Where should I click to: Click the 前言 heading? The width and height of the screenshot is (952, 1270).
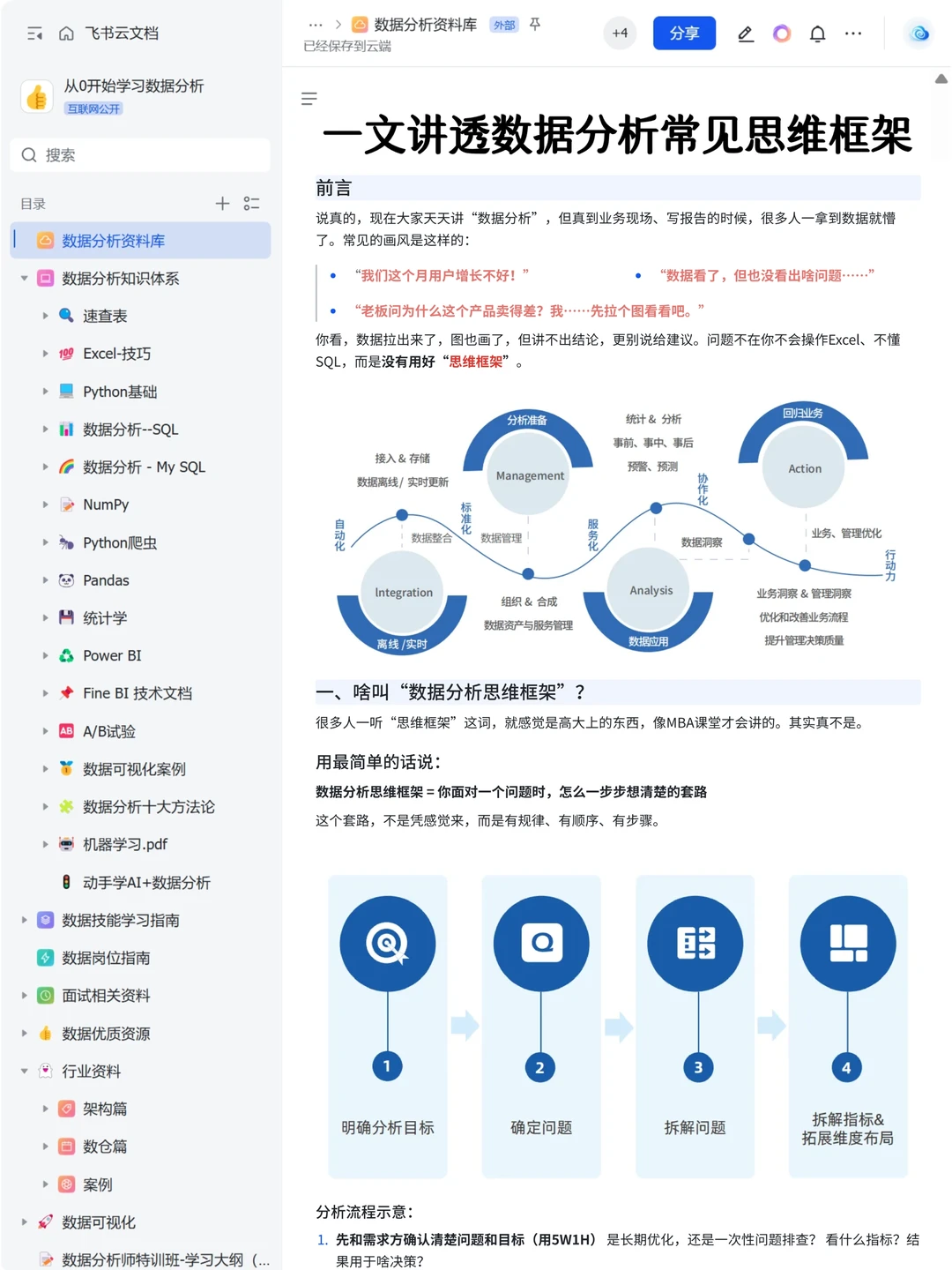334,188
